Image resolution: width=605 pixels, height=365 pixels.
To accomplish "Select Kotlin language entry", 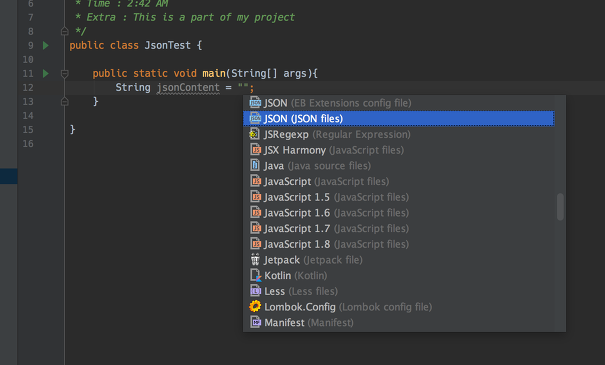I will coord(399,275).
